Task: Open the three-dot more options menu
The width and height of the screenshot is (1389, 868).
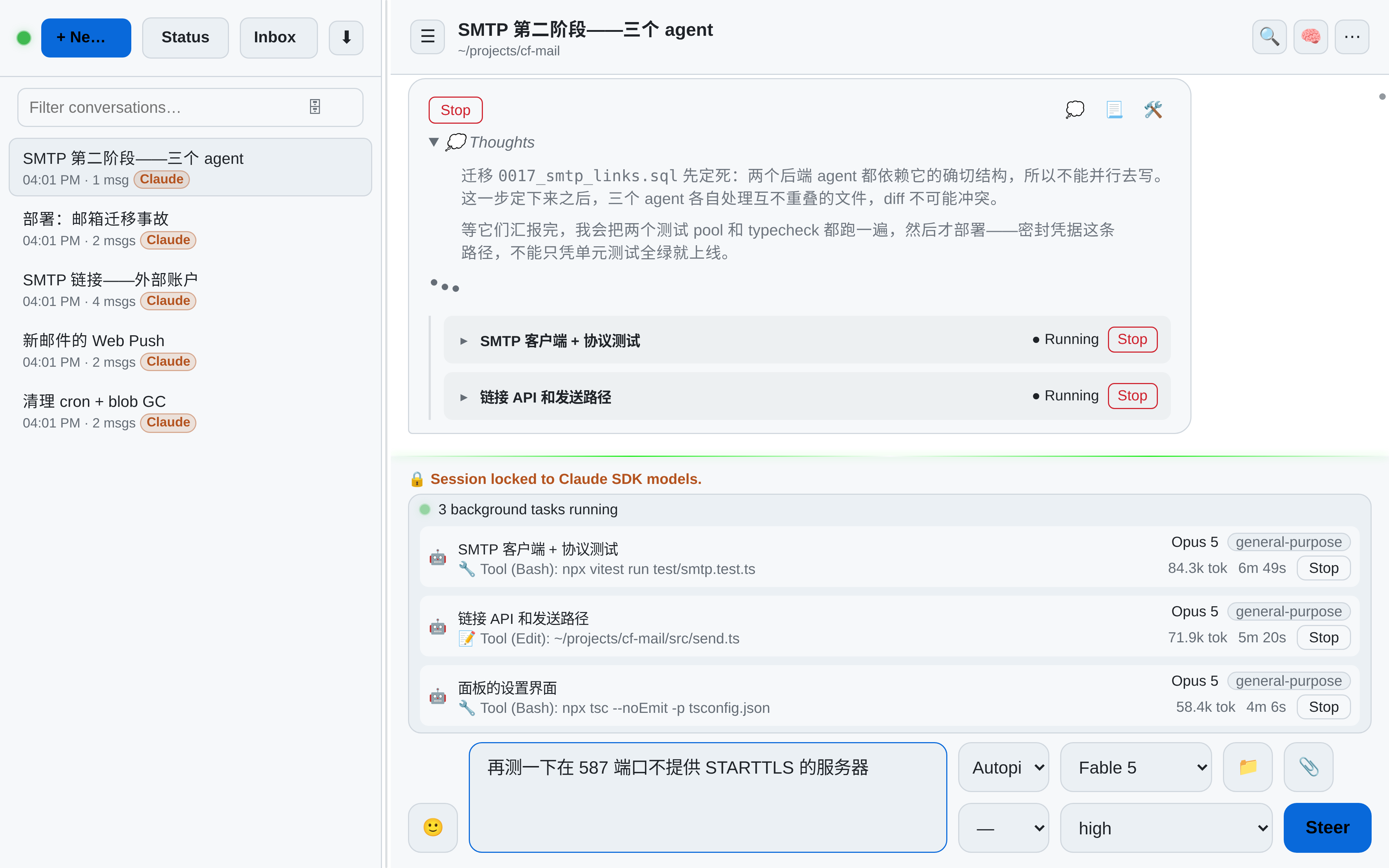Action: point(1352,37)
